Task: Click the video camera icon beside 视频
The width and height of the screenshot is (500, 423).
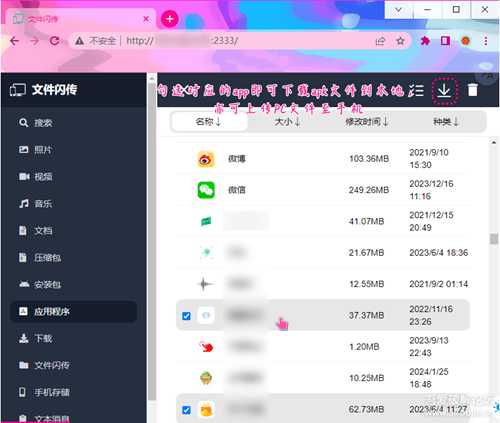Action: (24, 176)
